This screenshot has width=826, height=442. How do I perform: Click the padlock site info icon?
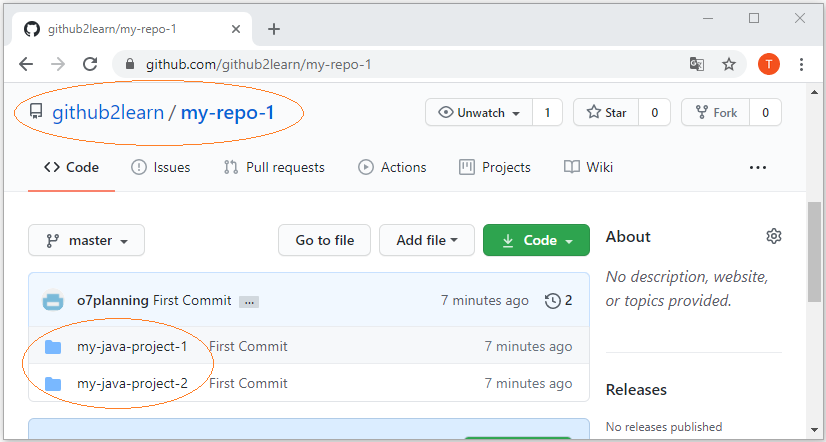129,64
